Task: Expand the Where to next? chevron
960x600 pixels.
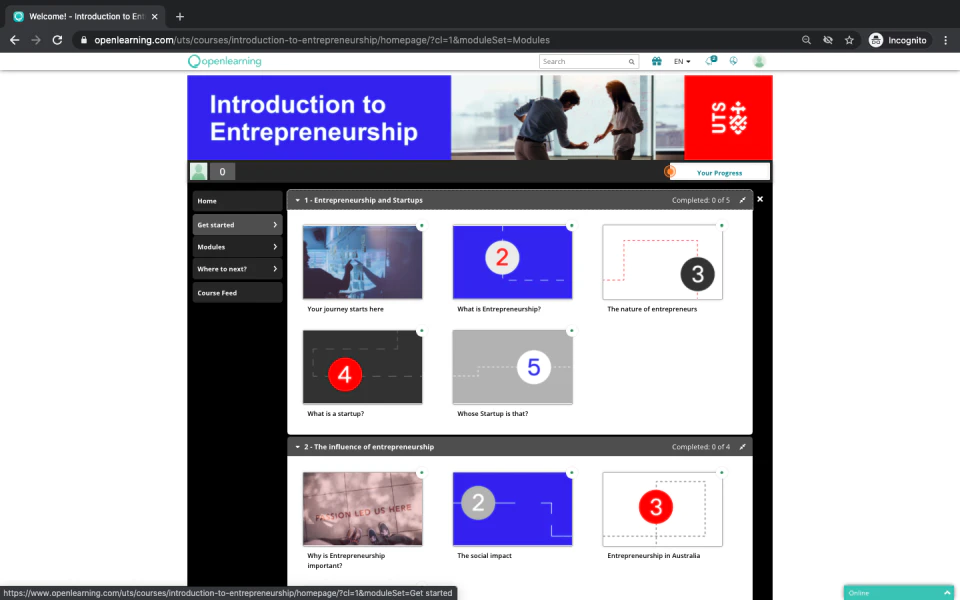Action: (275, 269)
